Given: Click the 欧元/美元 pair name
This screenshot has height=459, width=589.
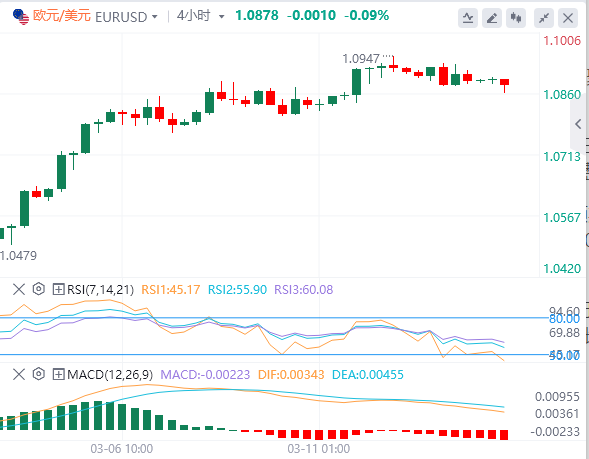Looking at the screenshot, I should [x=62, y=16].
